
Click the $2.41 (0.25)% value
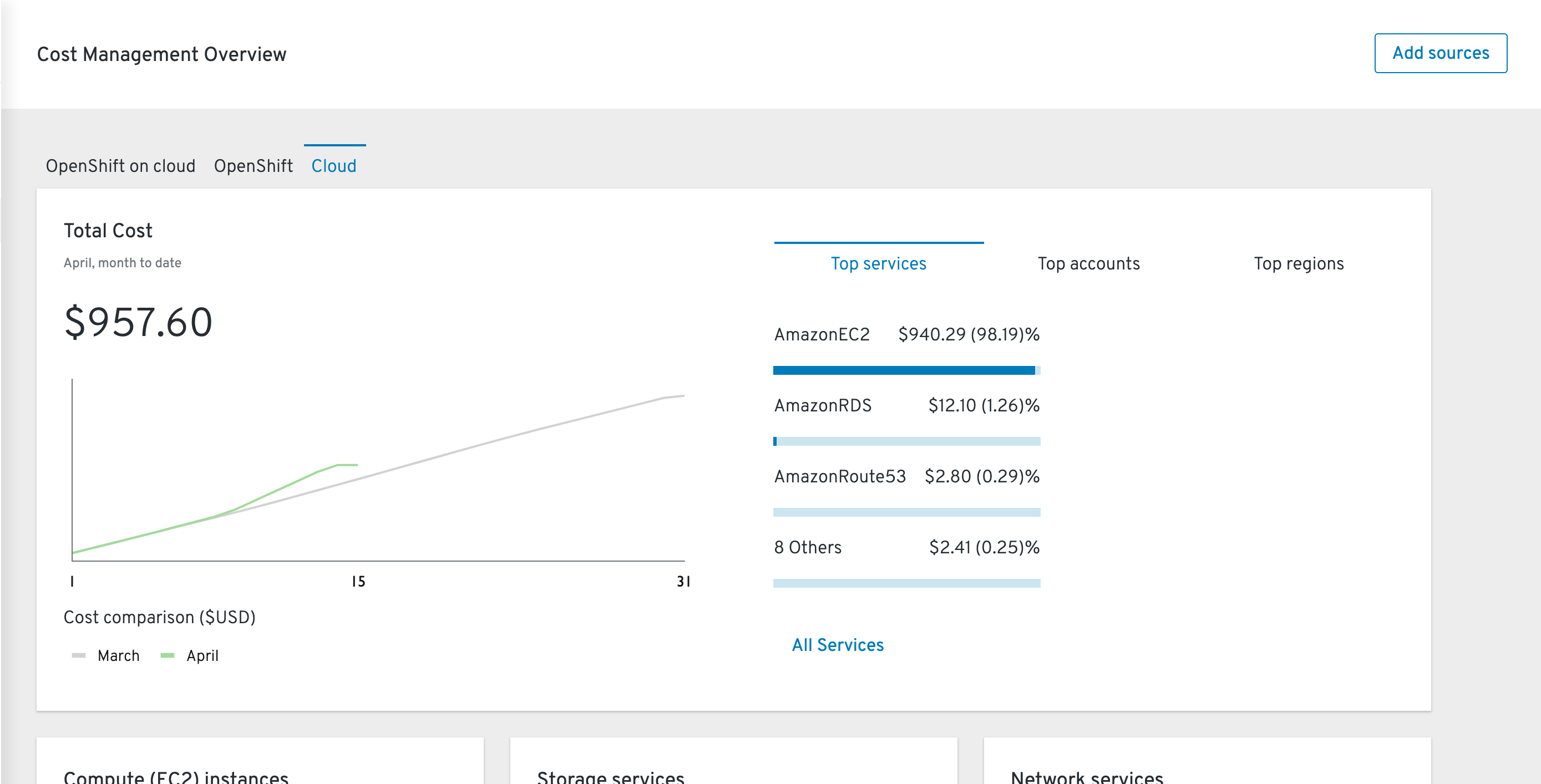coord(984,547)
